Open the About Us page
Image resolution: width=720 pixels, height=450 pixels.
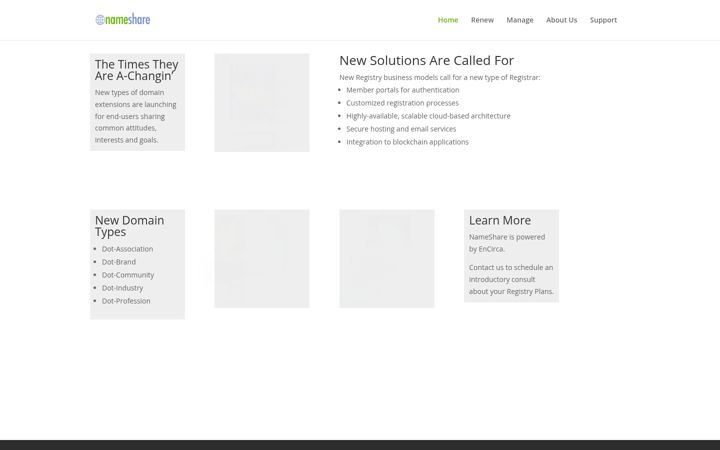[562, 20]
